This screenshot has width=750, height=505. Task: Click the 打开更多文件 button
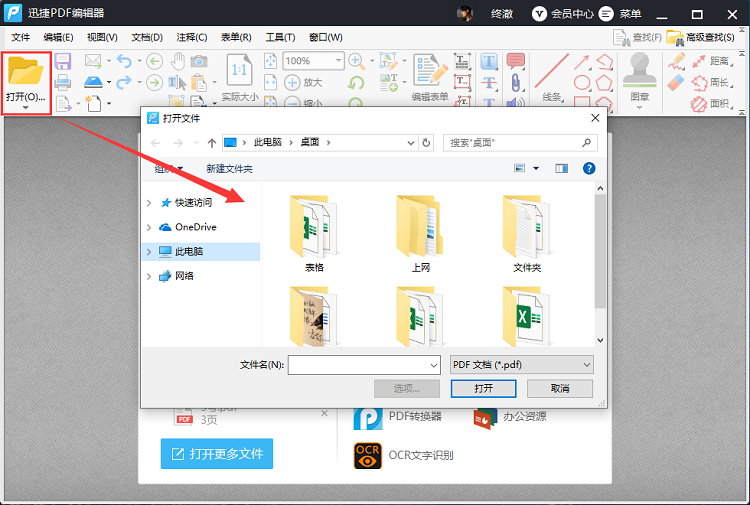[x=217, y=454]
